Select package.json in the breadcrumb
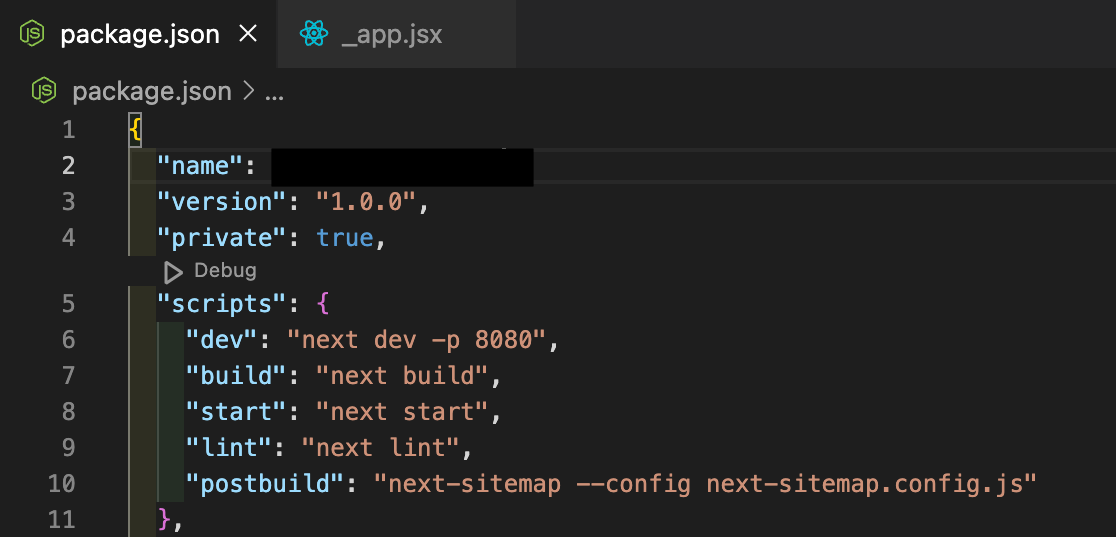1116x537 pixels. click(152, 92)
